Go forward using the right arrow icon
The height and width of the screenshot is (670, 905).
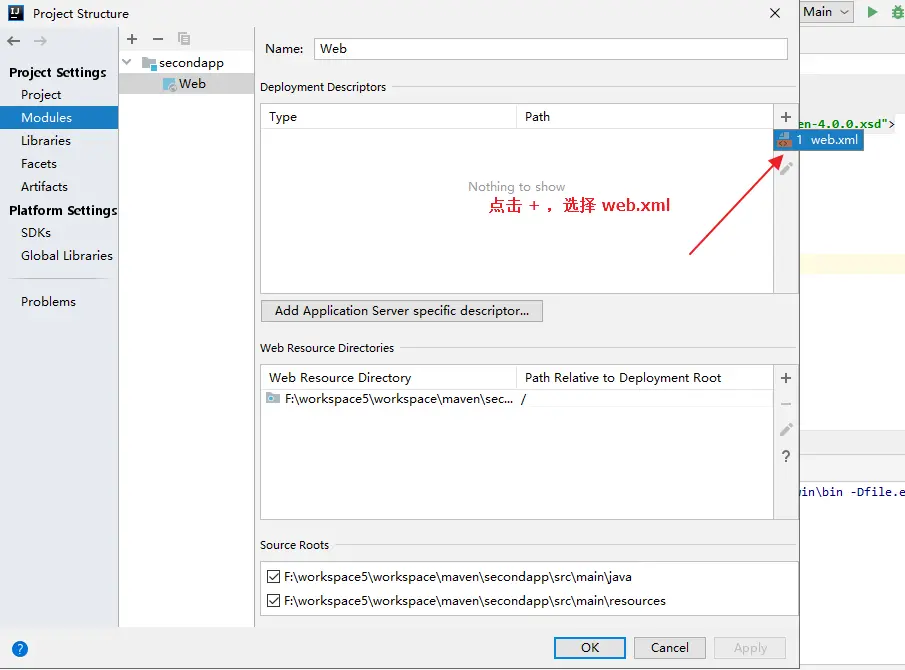point(40,41)
